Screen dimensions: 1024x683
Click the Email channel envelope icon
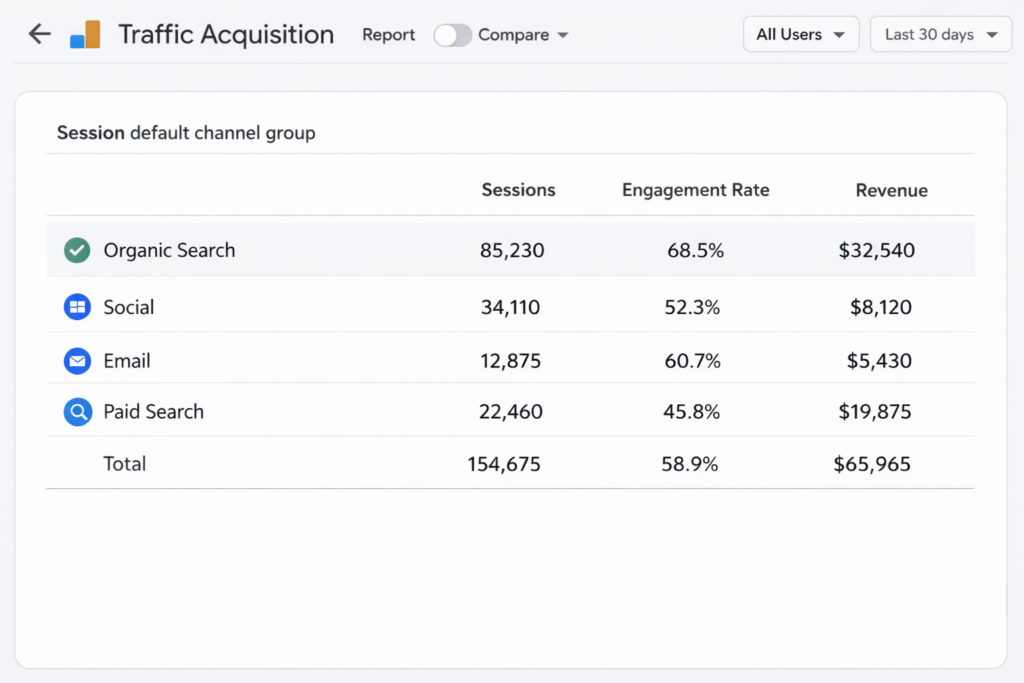pyautogui.click(x=77, y=361)
